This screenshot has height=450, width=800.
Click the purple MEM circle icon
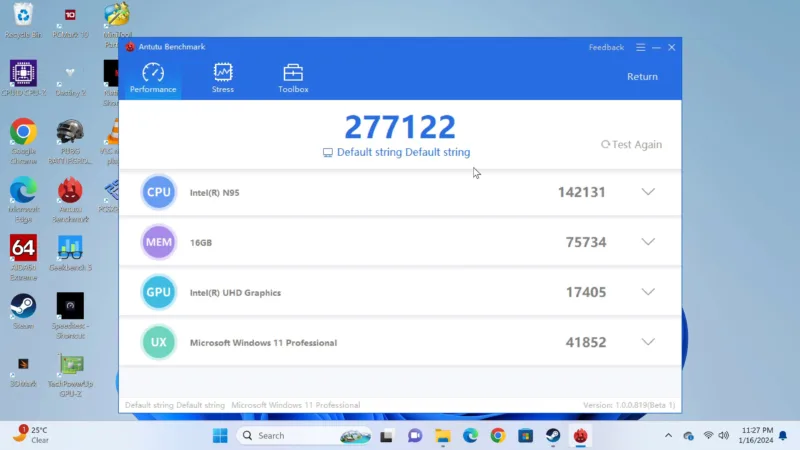[x=159, y=242]
